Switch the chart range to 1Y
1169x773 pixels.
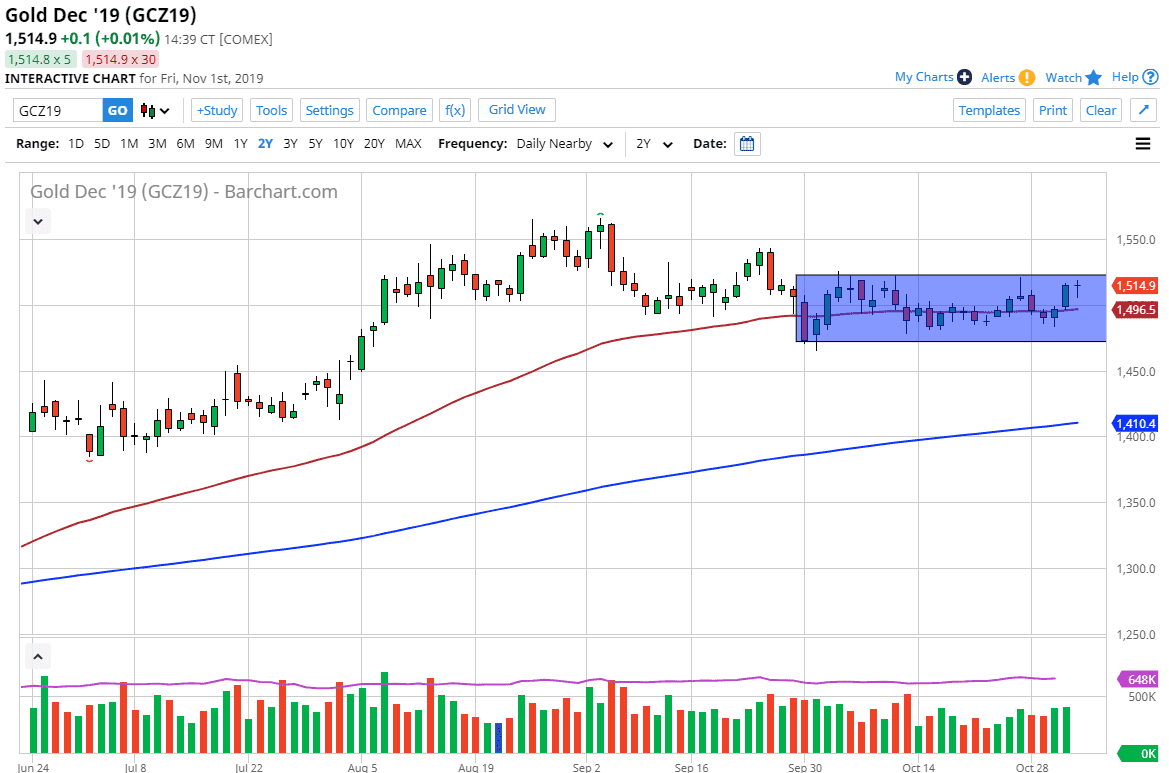tap(239, 143)
